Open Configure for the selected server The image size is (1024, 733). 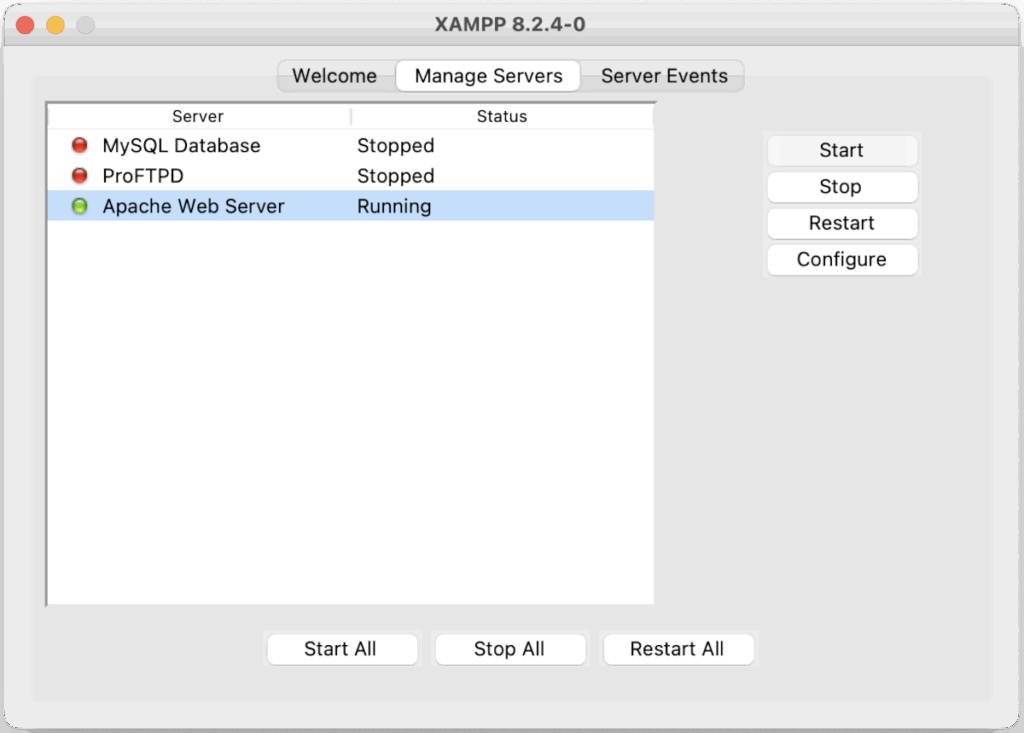pos(841,260)
